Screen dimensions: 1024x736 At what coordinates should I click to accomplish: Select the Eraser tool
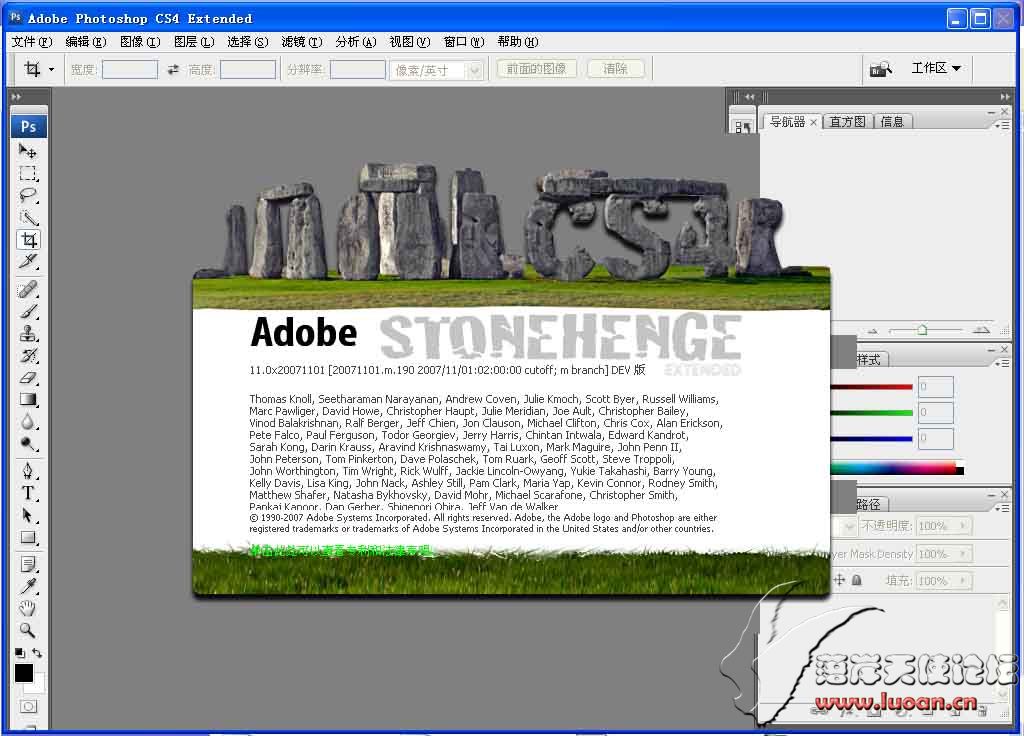click(x=27, y=378)
